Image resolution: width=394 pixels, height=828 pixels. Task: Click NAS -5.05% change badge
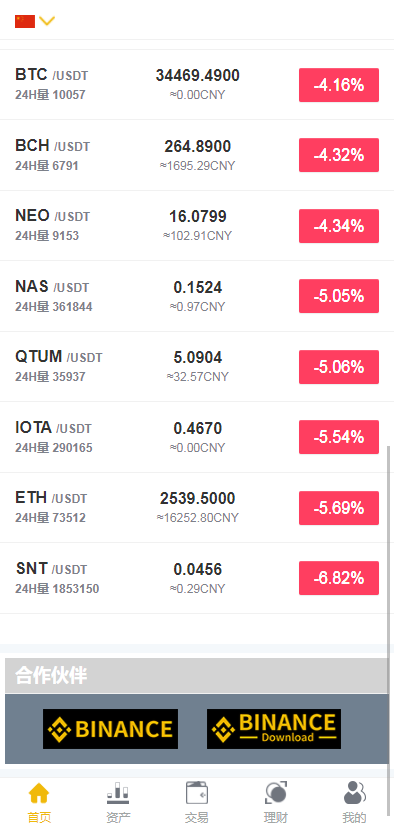[x=339, y=296]
